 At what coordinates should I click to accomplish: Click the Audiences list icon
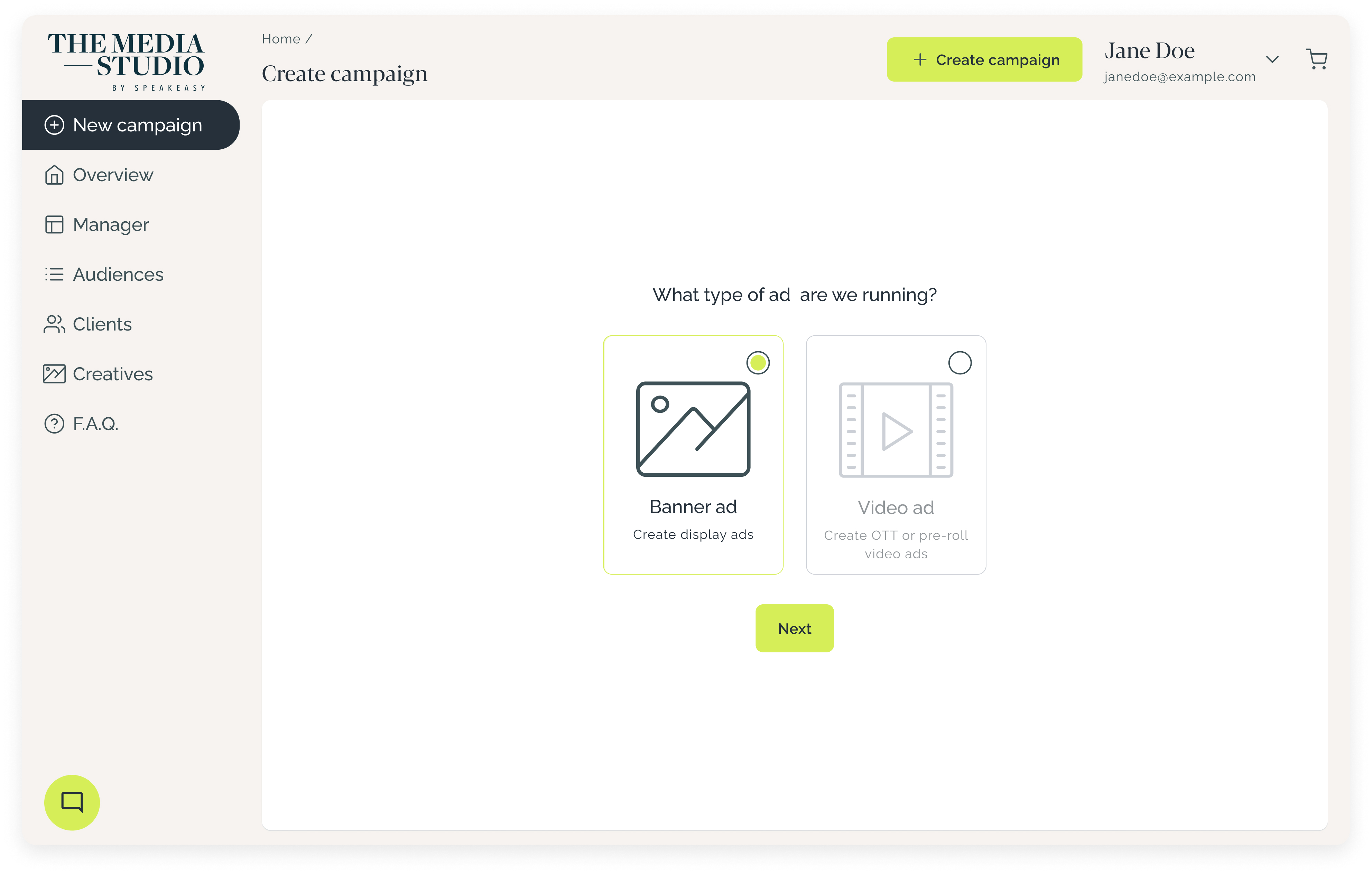(x=54, y=275)
